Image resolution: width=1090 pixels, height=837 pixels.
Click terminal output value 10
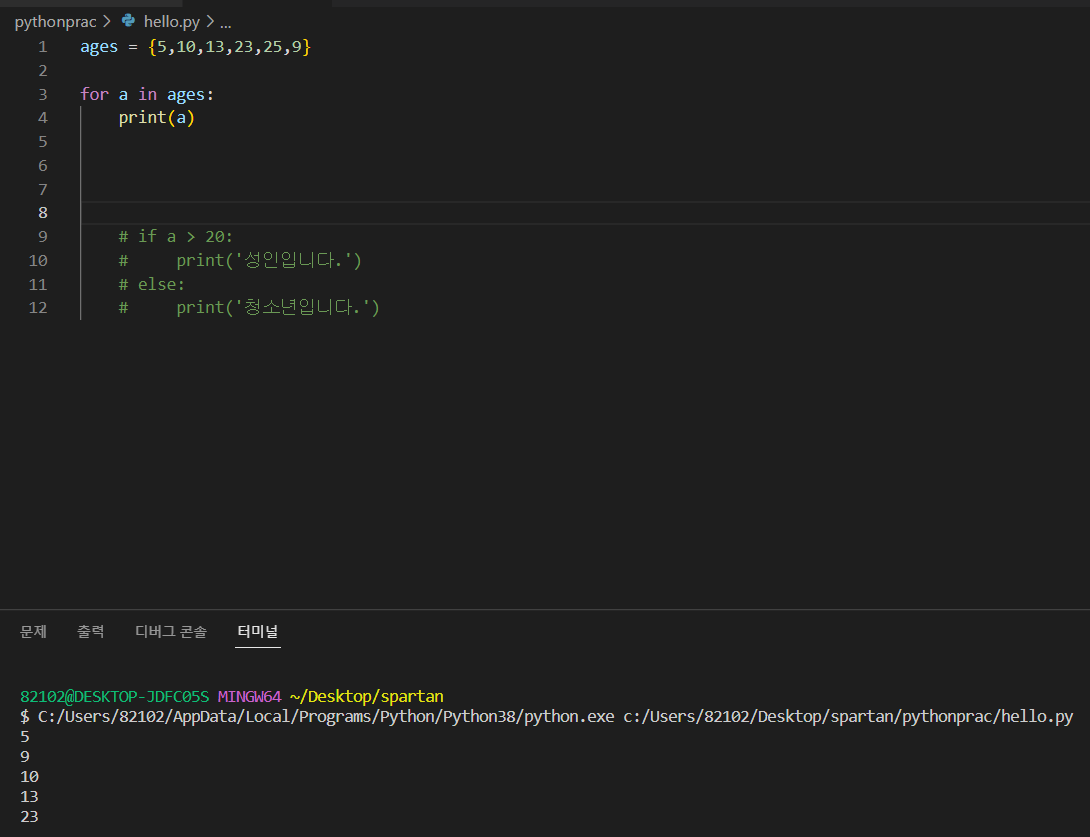(x=29, y=777)
